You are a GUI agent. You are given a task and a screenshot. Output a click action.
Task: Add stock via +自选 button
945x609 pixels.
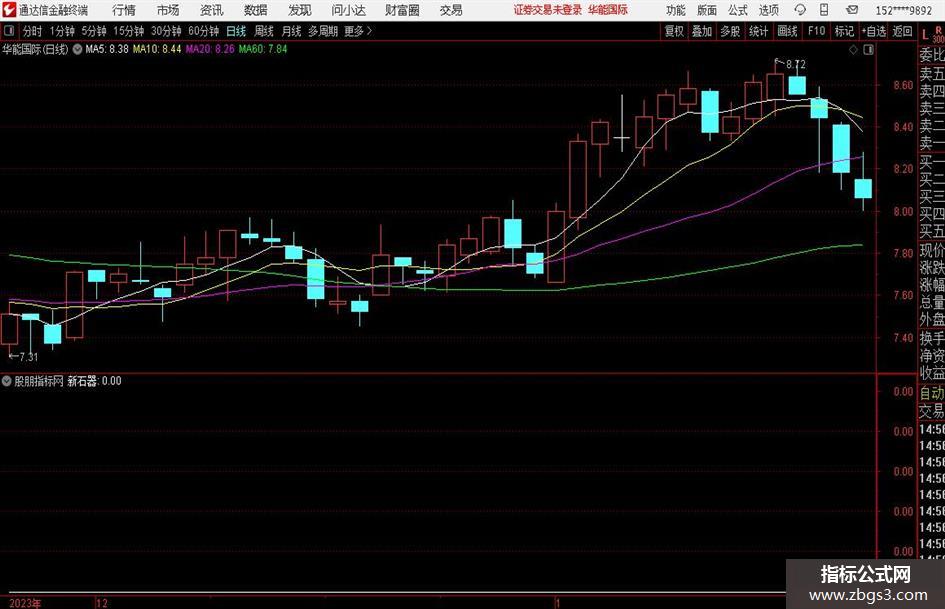click(874, 31)
